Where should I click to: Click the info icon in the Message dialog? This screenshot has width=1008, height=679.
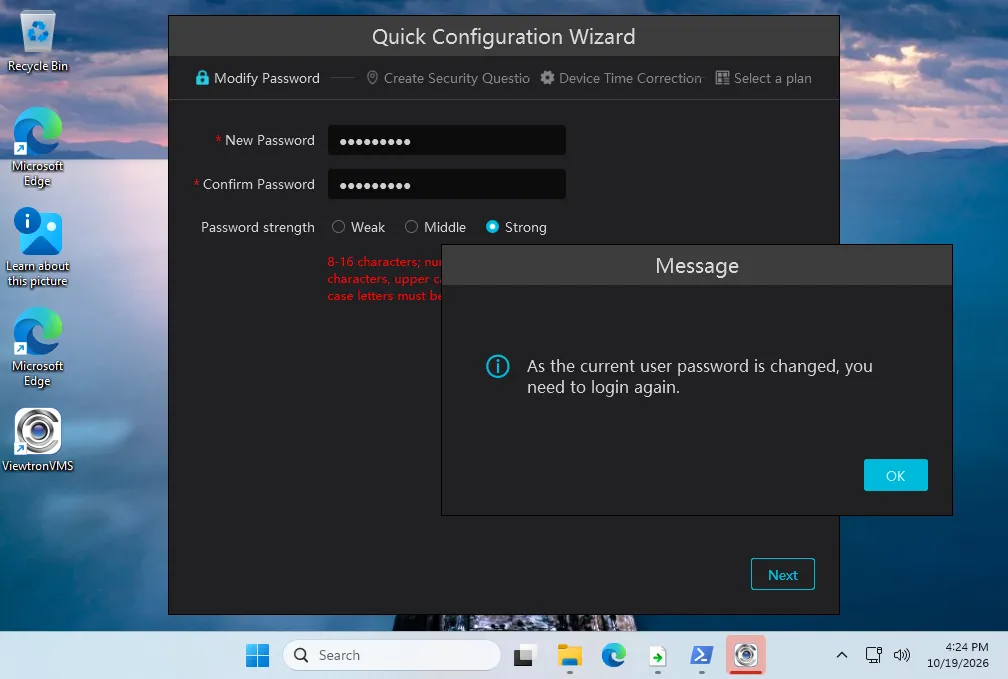click(498, 367)
